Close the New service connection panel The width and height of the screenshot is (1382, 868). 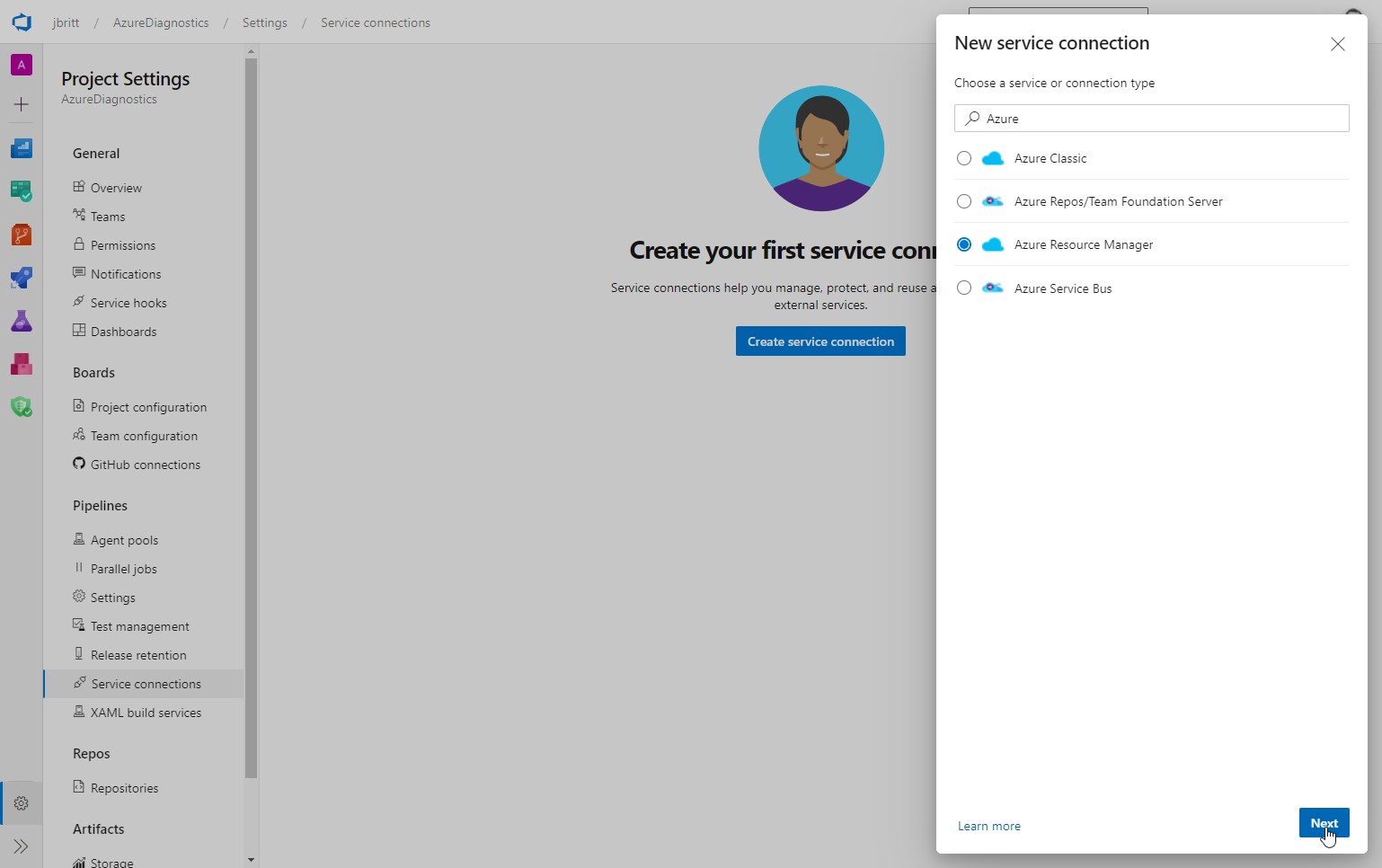click(x=1338, y=44)
